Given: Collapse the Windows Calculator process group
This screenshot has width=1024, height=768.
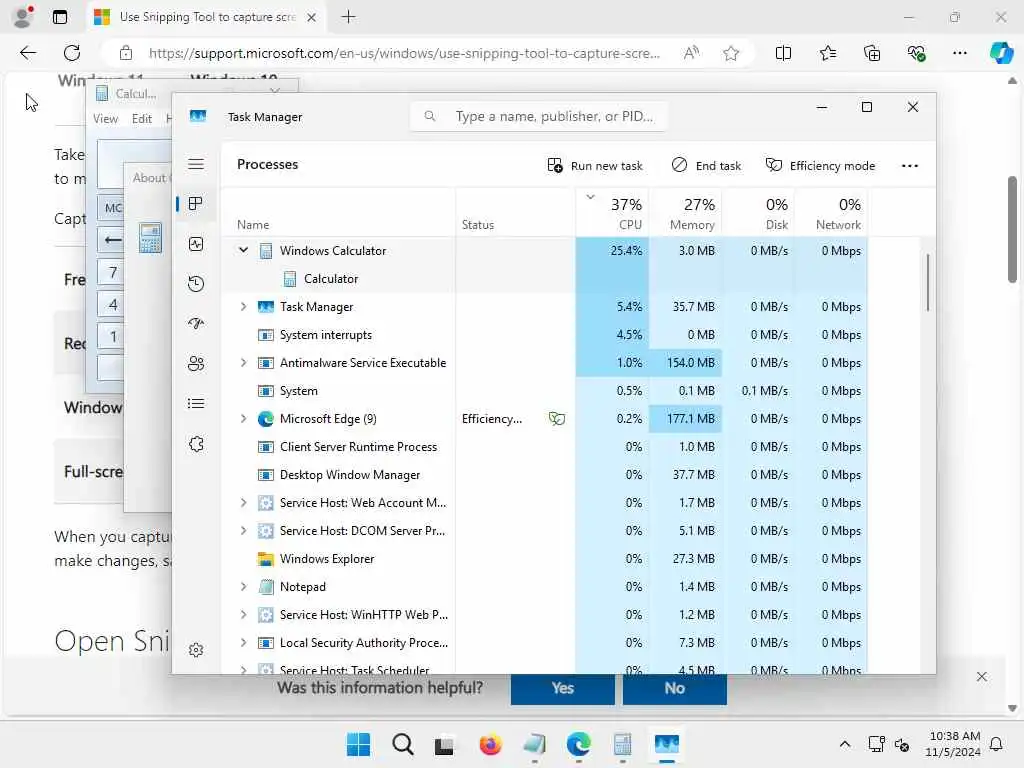Looking at the screenshot, I should [244, 250].
